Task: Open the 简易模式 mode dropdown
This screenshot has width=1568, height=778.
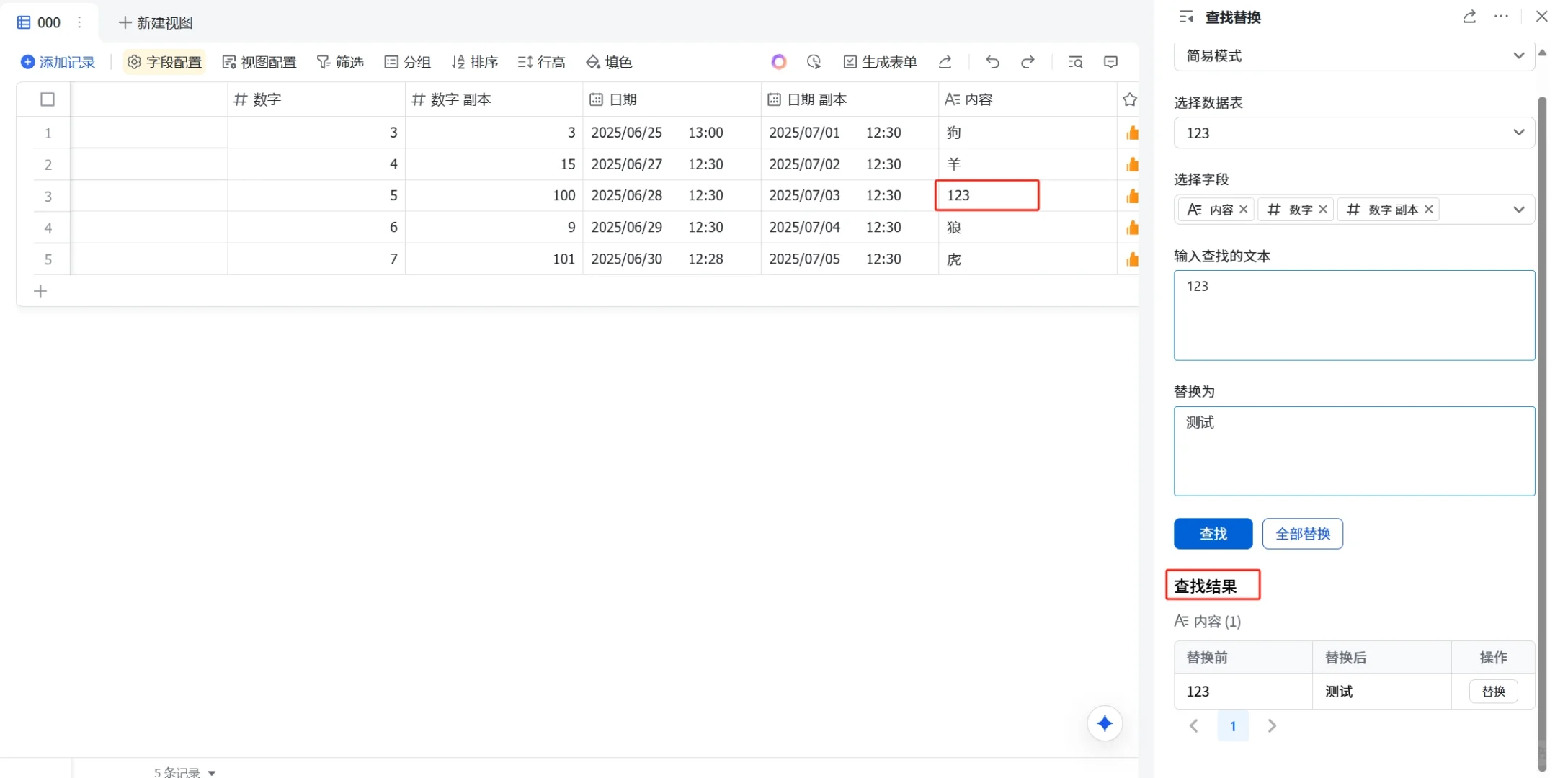Action: pos(1353,55)
